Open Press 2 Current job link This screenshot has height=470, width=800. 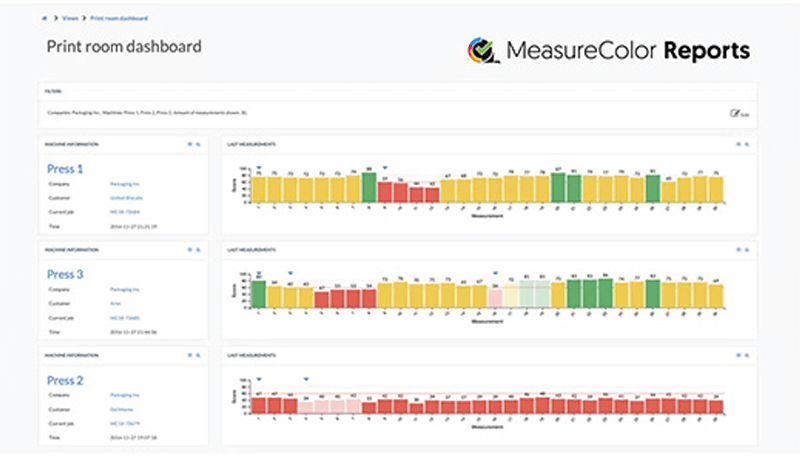125,424
